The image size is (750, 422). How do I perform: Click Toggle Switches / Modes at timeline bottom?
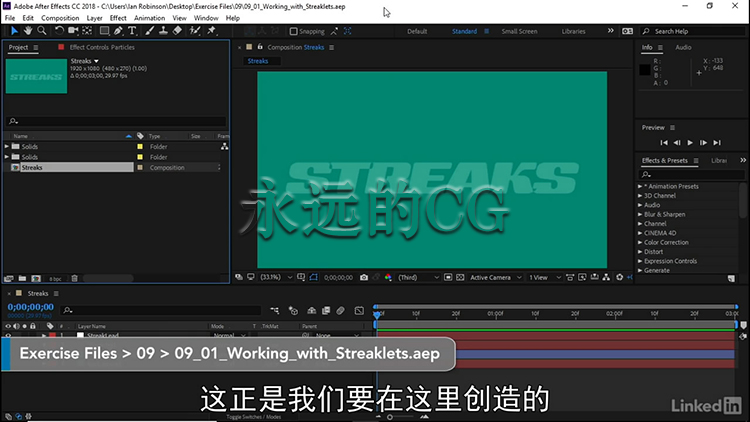(x=254, y=417)
